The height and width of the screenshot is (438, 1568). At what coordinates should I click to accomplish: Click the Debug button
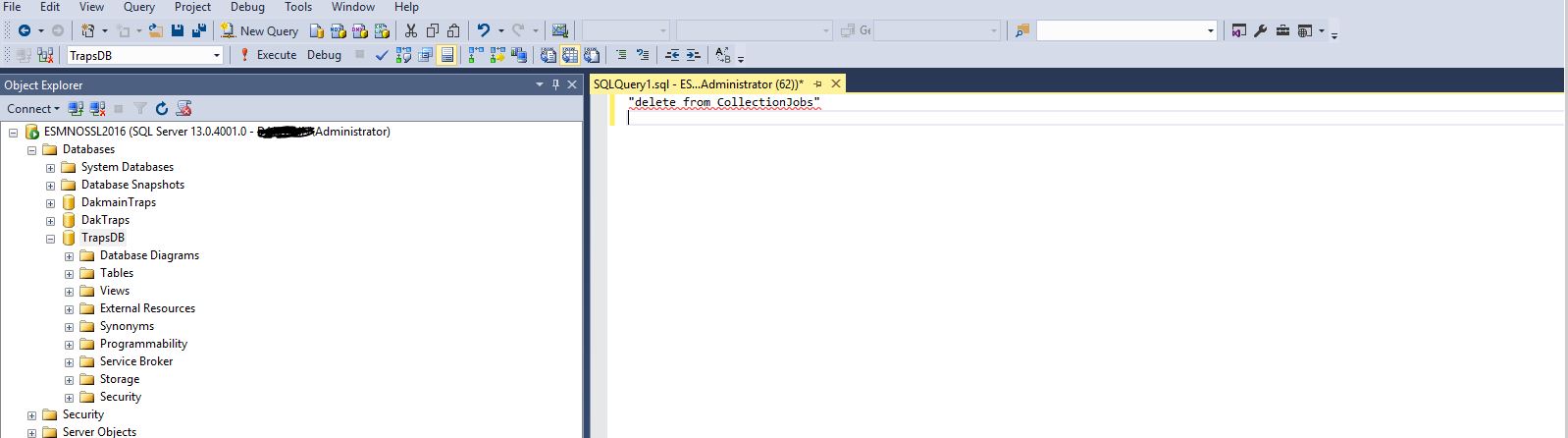pyautogui.click(x=324, y=55)
